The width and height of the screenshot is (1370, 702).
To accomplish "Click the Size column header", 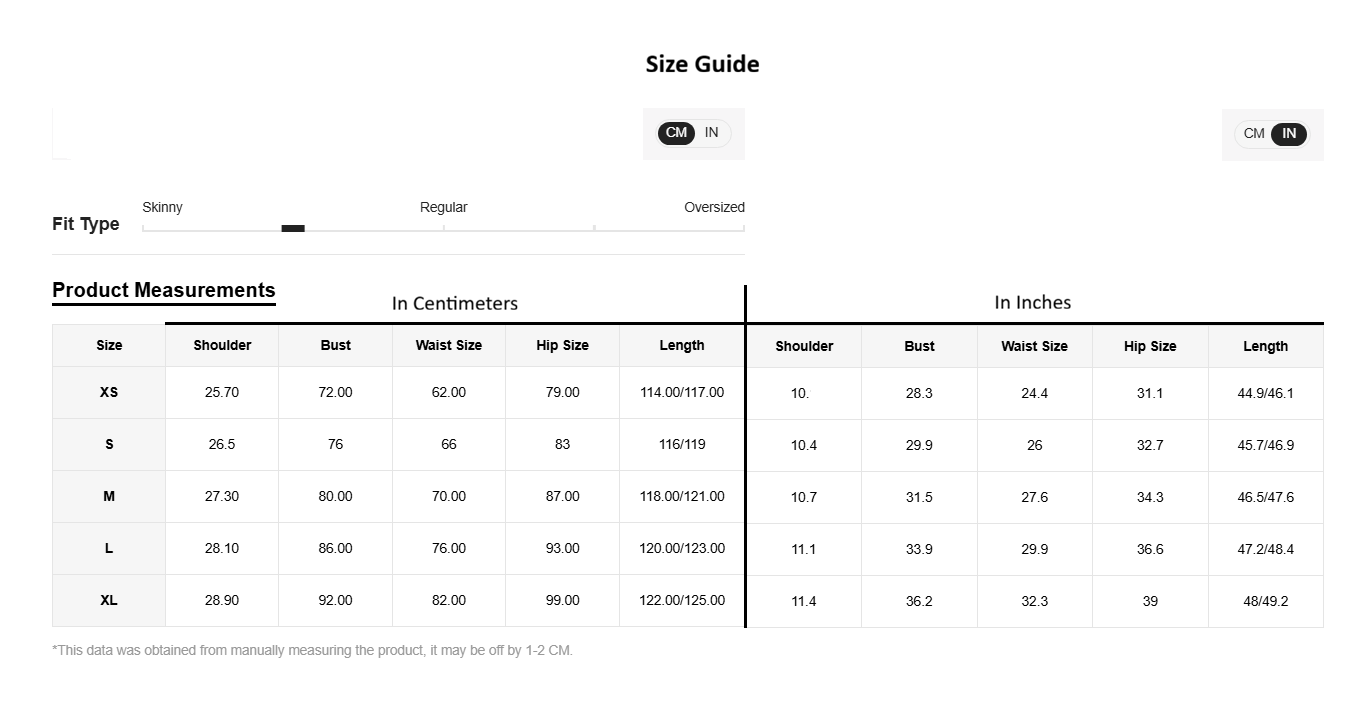I will [109, 345].
